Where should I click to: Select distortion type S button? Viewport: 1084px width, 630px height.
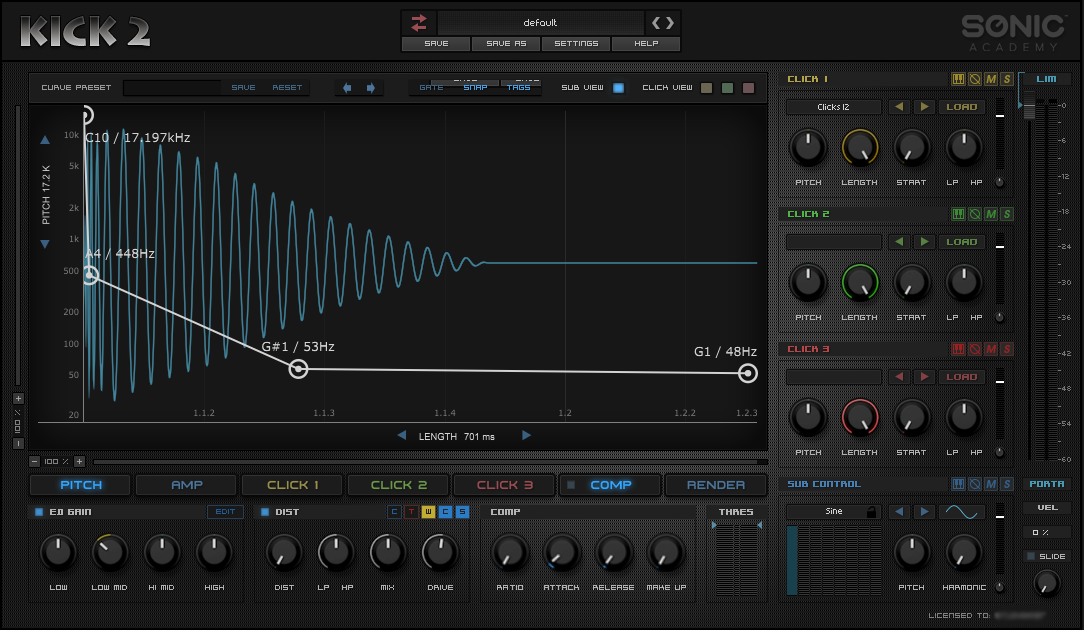click(x=462, y=512)
